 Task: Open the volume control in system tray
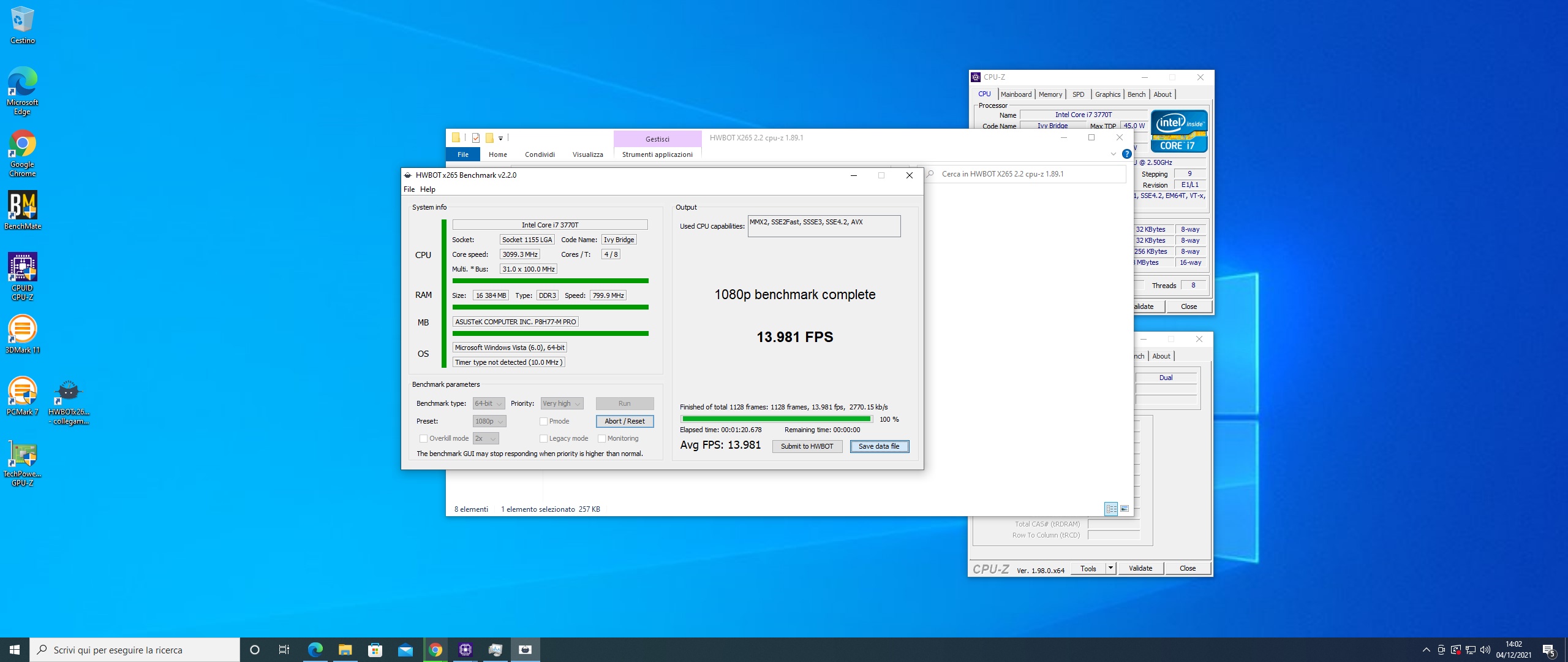point(1485,650)
